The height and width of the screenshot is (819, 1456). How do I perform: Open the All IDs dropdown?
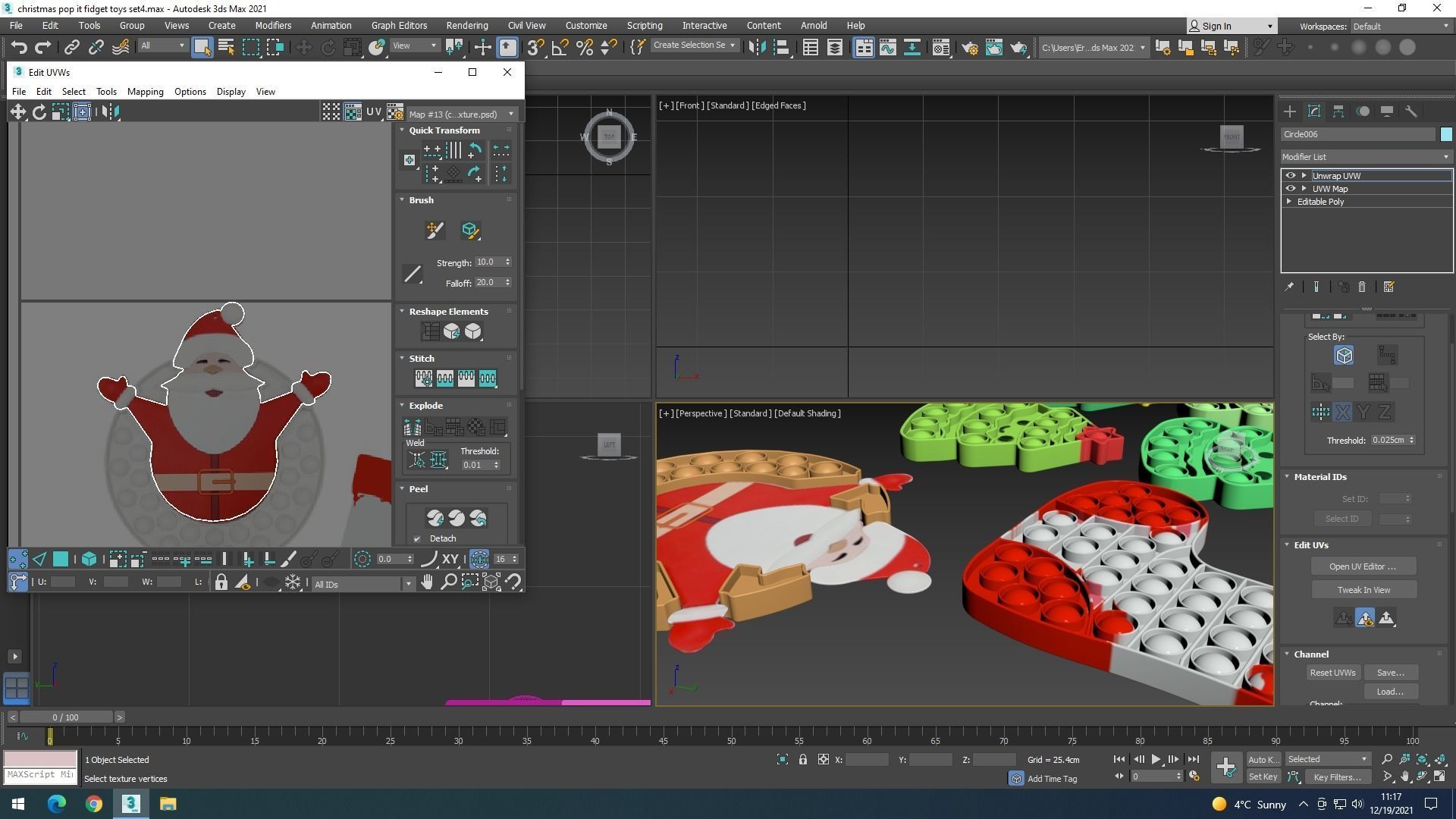tap(362, 584)
